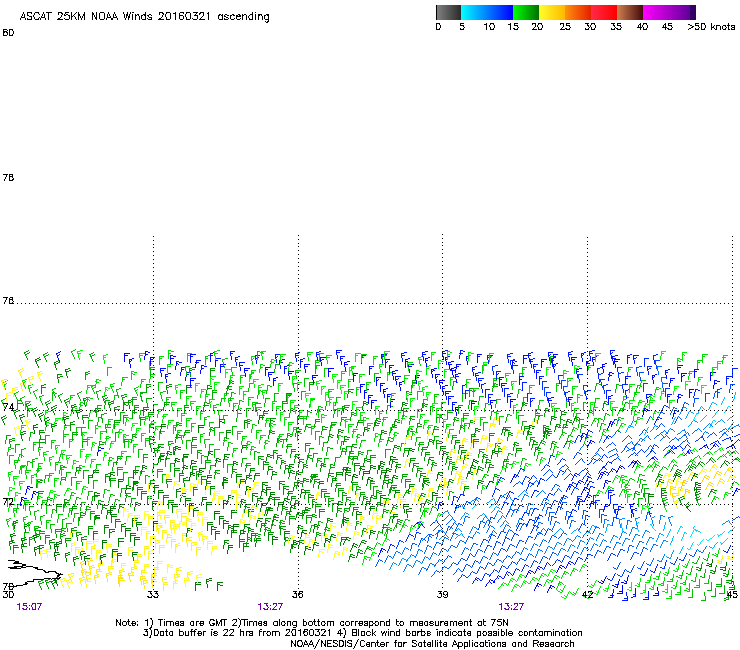Click the legend label '25'
The image size is (740, 650).
565,27
